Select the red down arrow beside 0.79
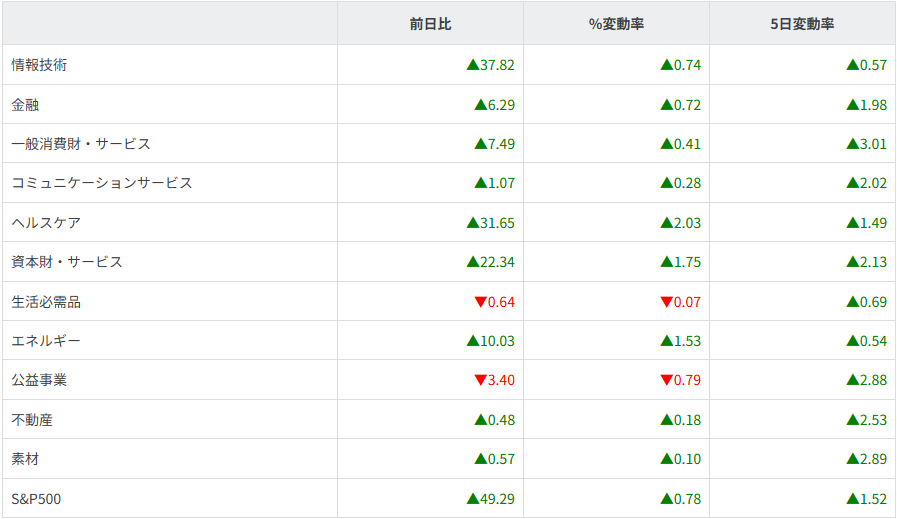The height and width of the screenshot is (519, 897). click(666, 381)
